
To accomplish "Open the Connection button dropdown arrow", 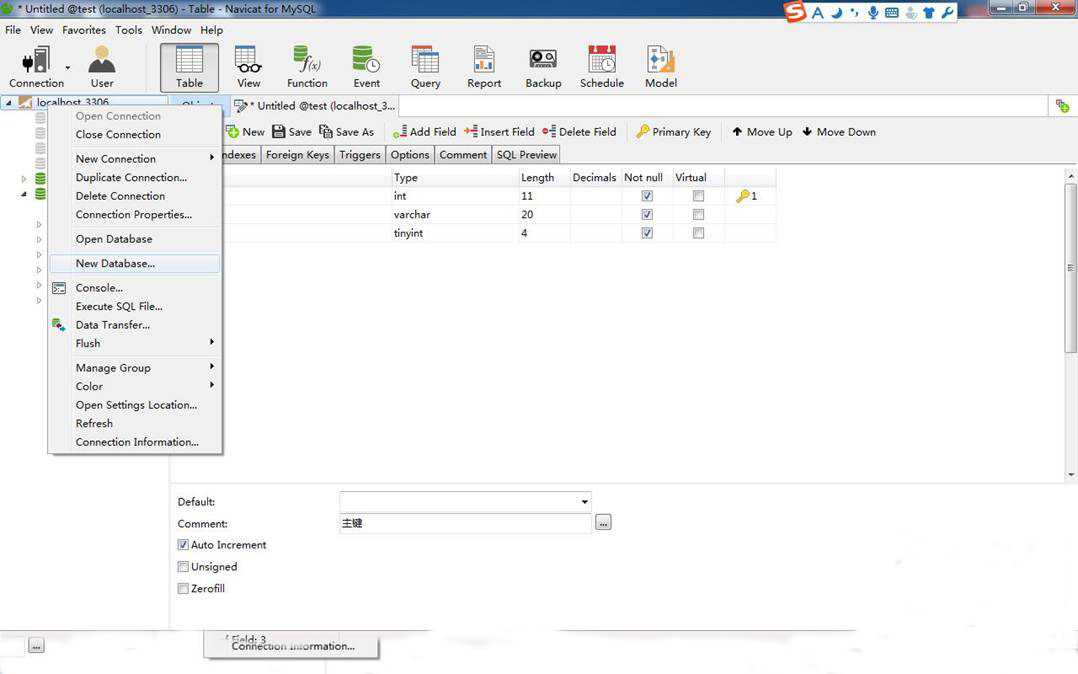I will click(67, 67).
